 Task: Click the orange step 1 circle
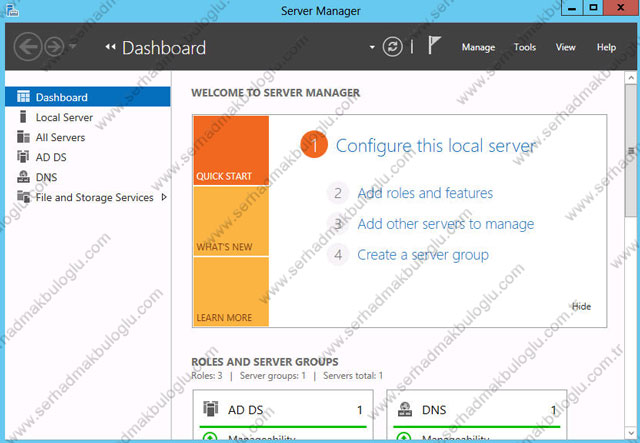(x=314, y=144)
